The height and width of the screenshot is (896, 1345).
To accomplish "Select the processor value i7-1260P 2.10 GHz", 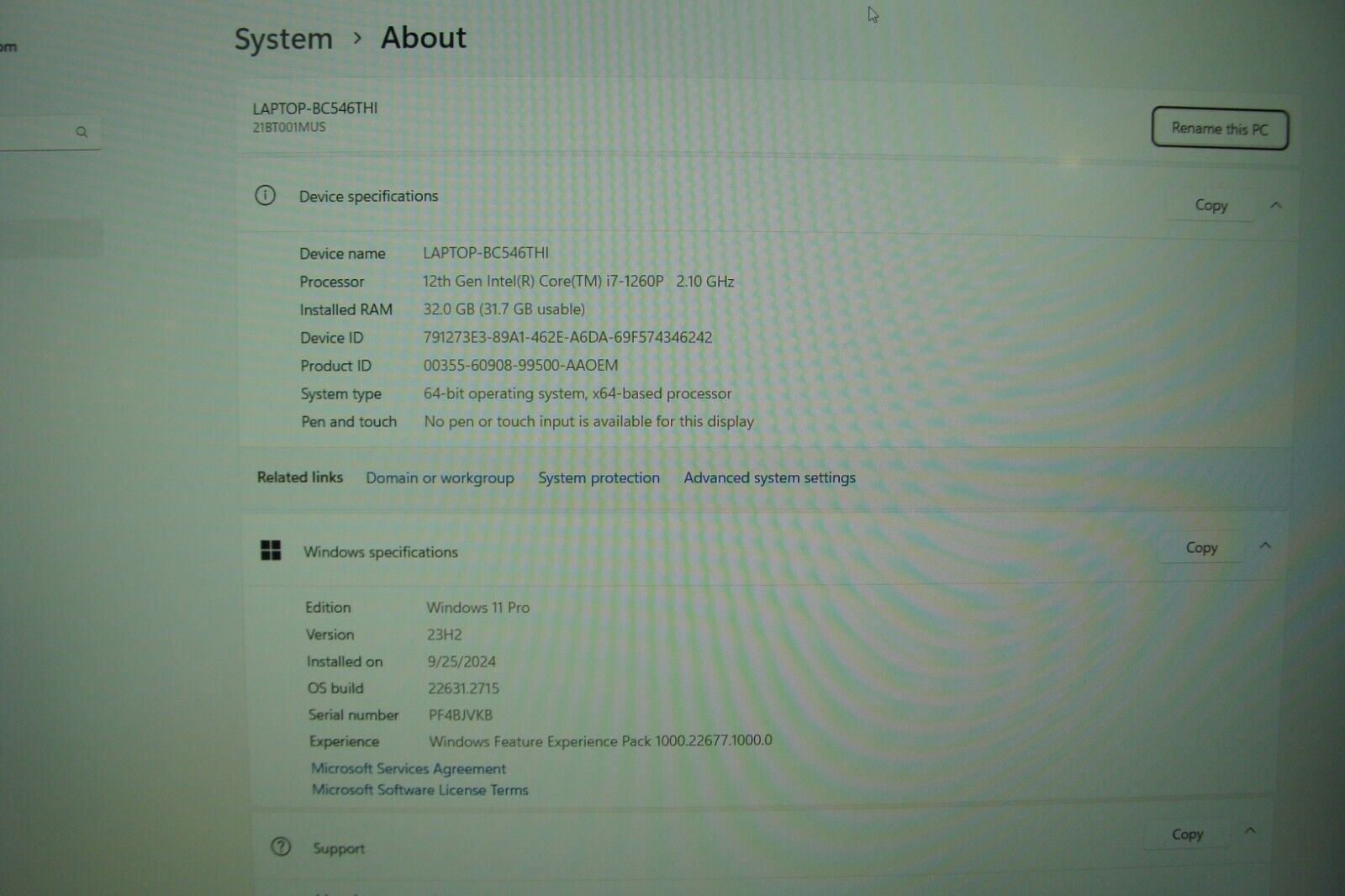I will (578, 281).
